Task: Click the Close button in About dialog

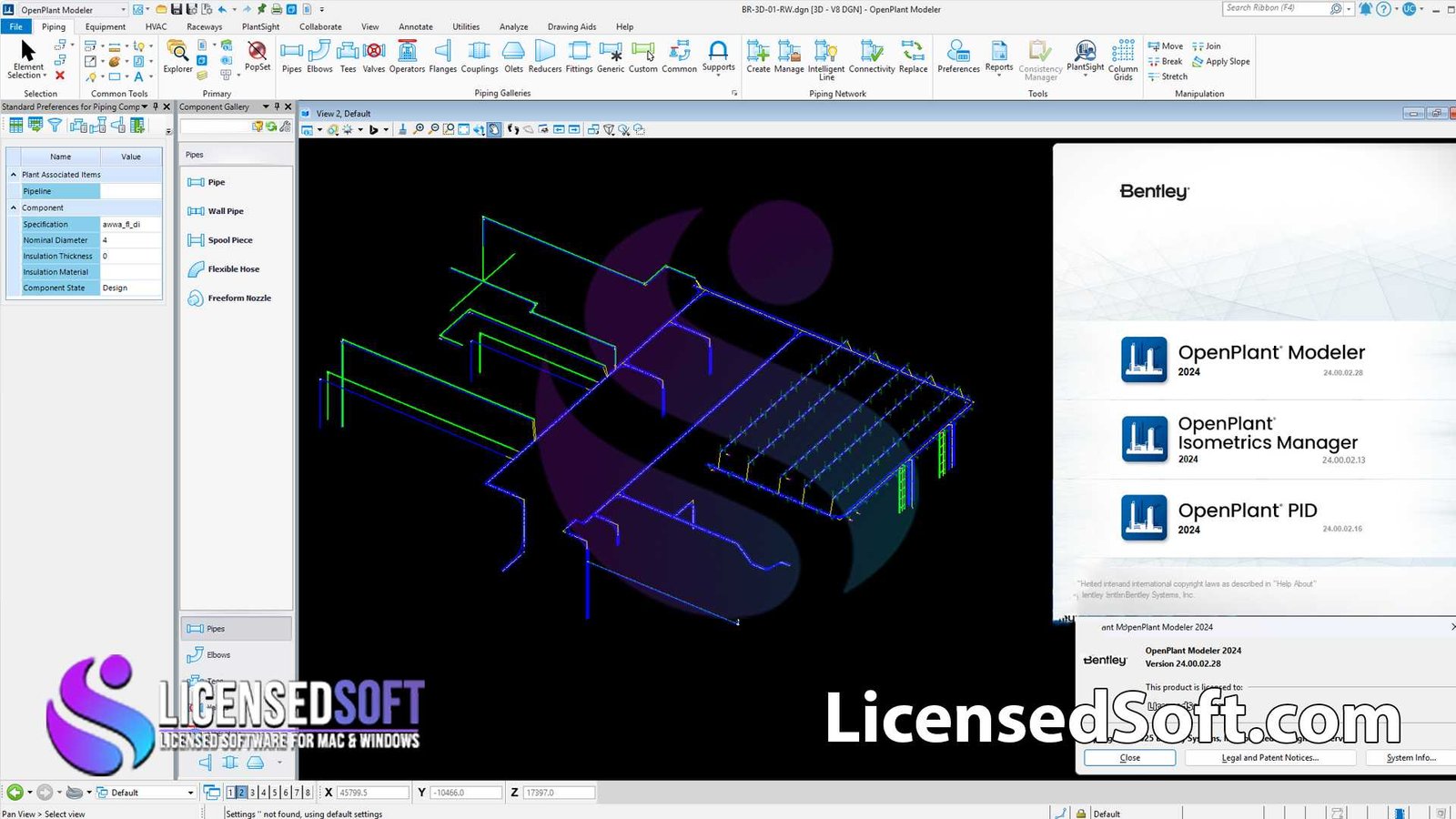Action: 1129,757
